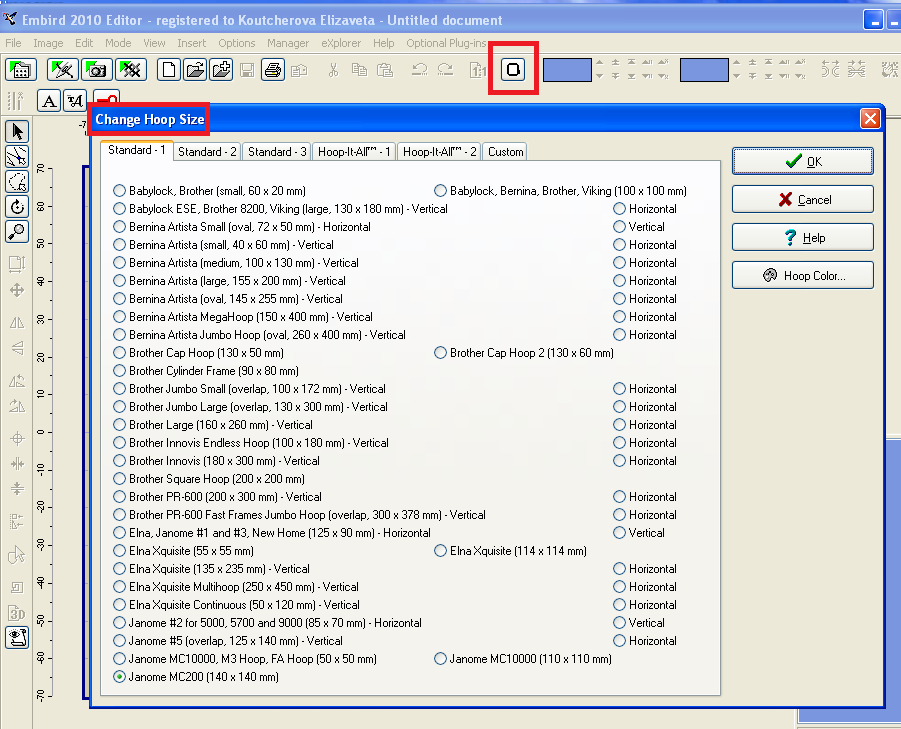The image size is (901, 729).
Task: Select Brother Square Hoop (200 x 200 mm)
Action: (120, 479)
